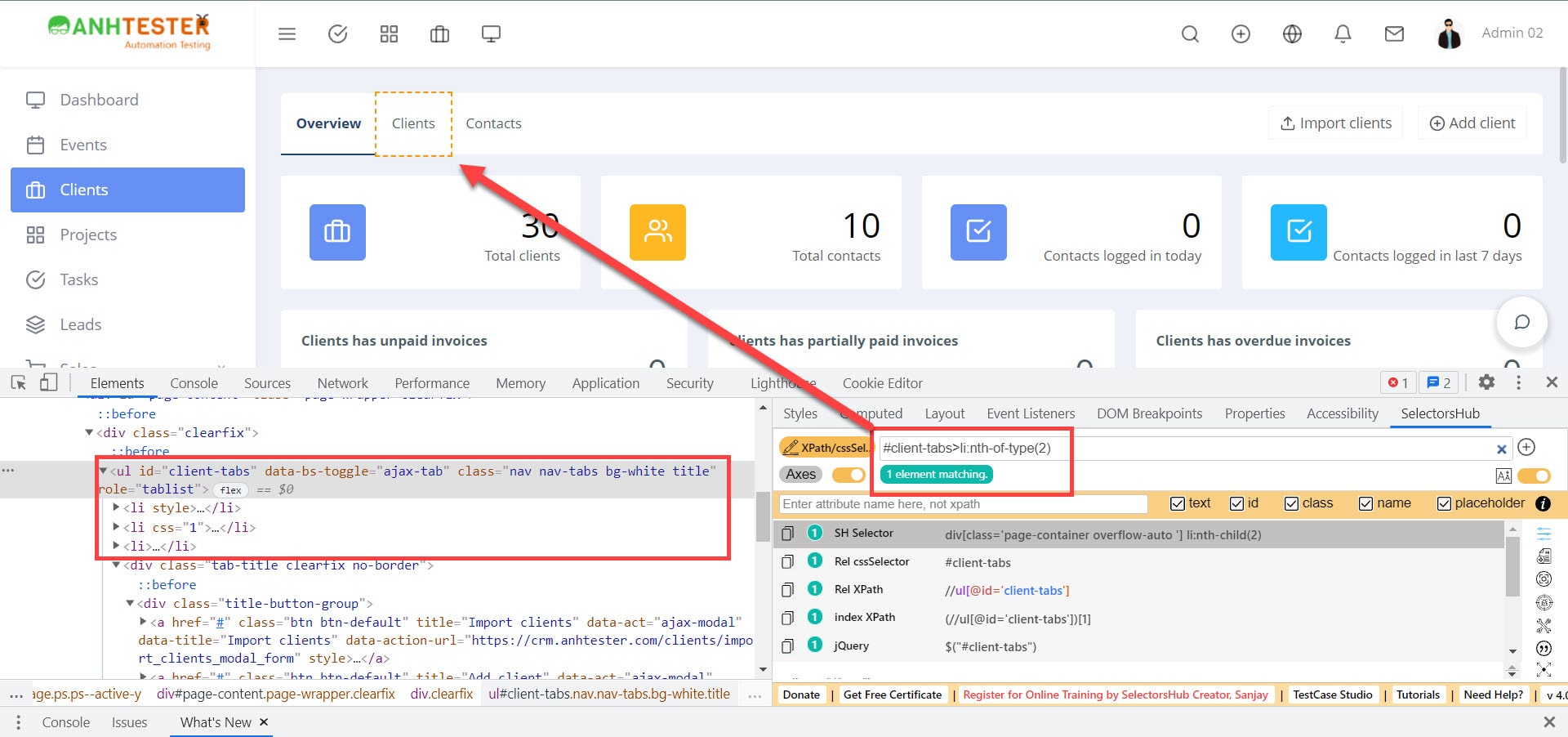Open the Network tab in DevTools
1568x737 pixels.
342,383
